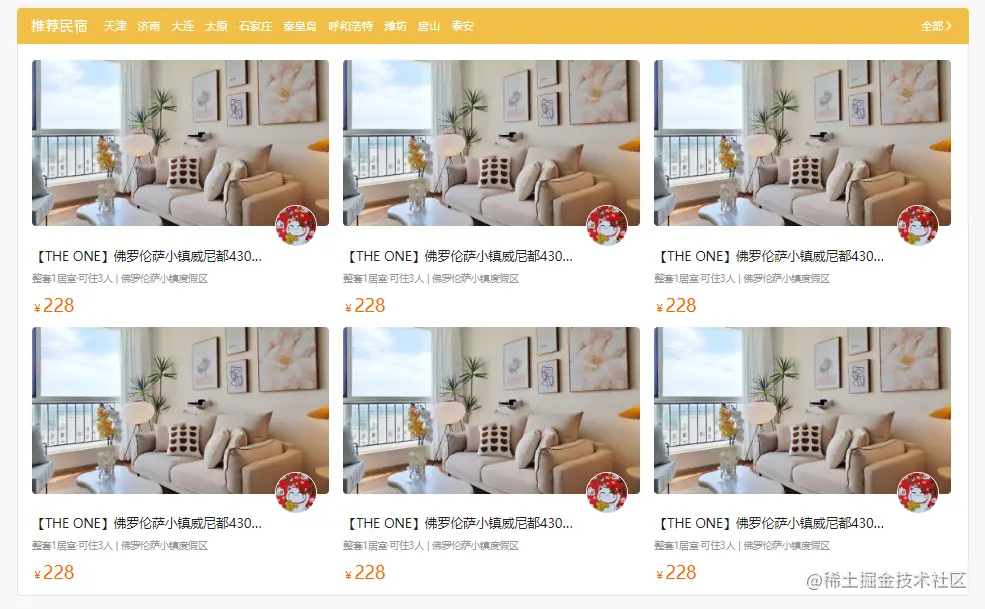The image size is (985, 609).
Task: Choose the 石家庄 city tab
Action: [255, 26]
